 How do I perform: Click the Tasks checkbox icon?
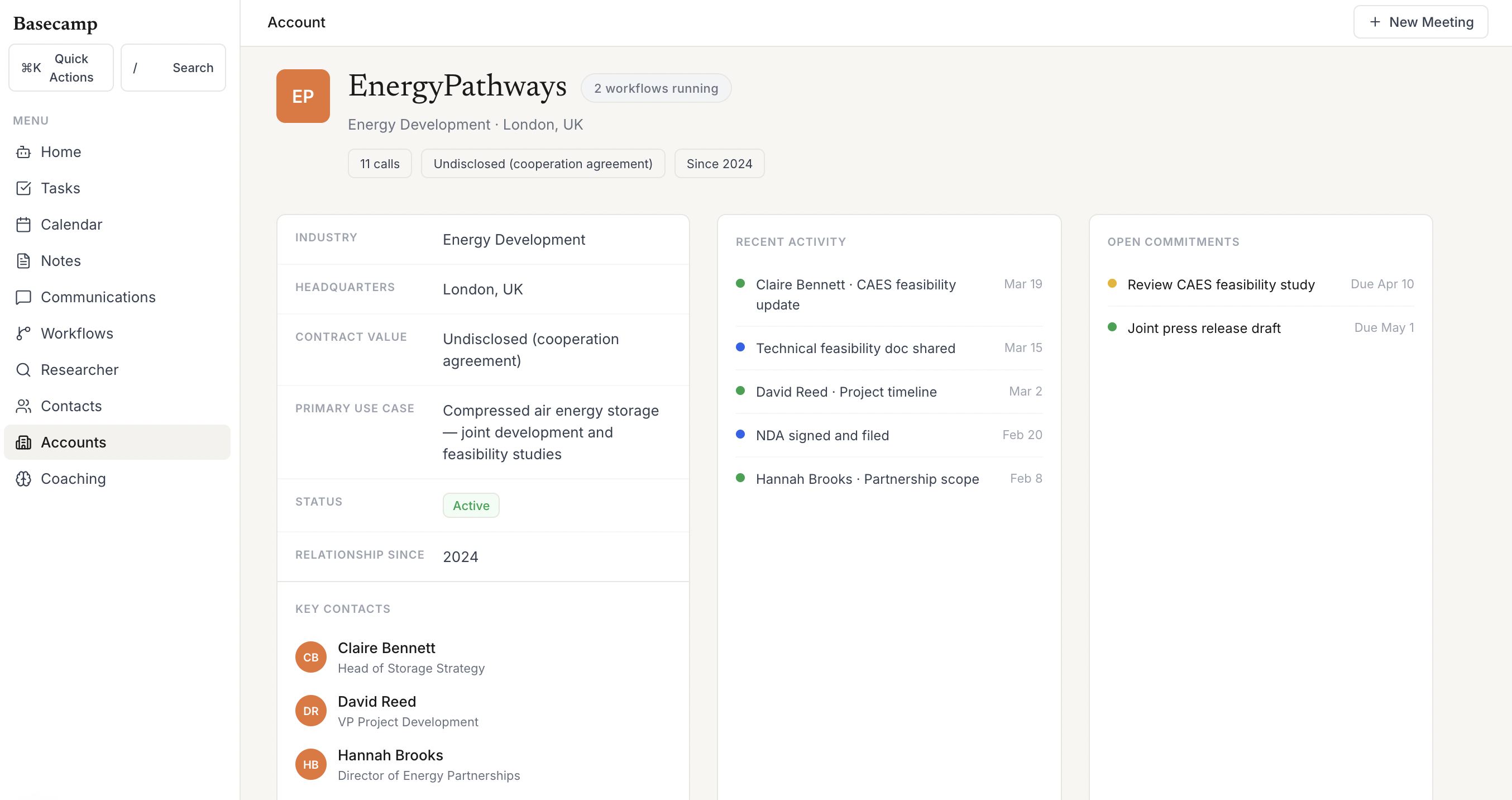pos(23,188)
